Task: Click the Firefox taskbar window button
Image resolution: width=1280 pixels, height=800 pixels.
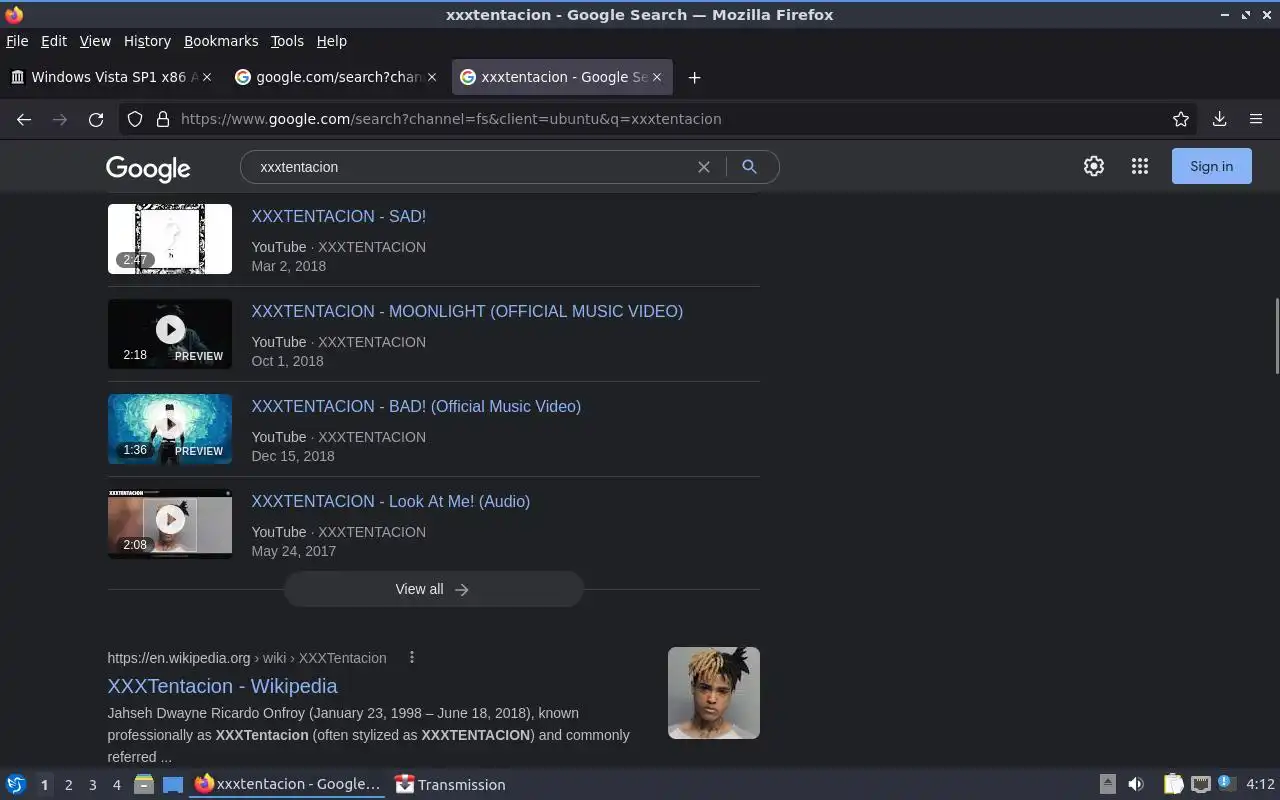Action: (288, 785)
